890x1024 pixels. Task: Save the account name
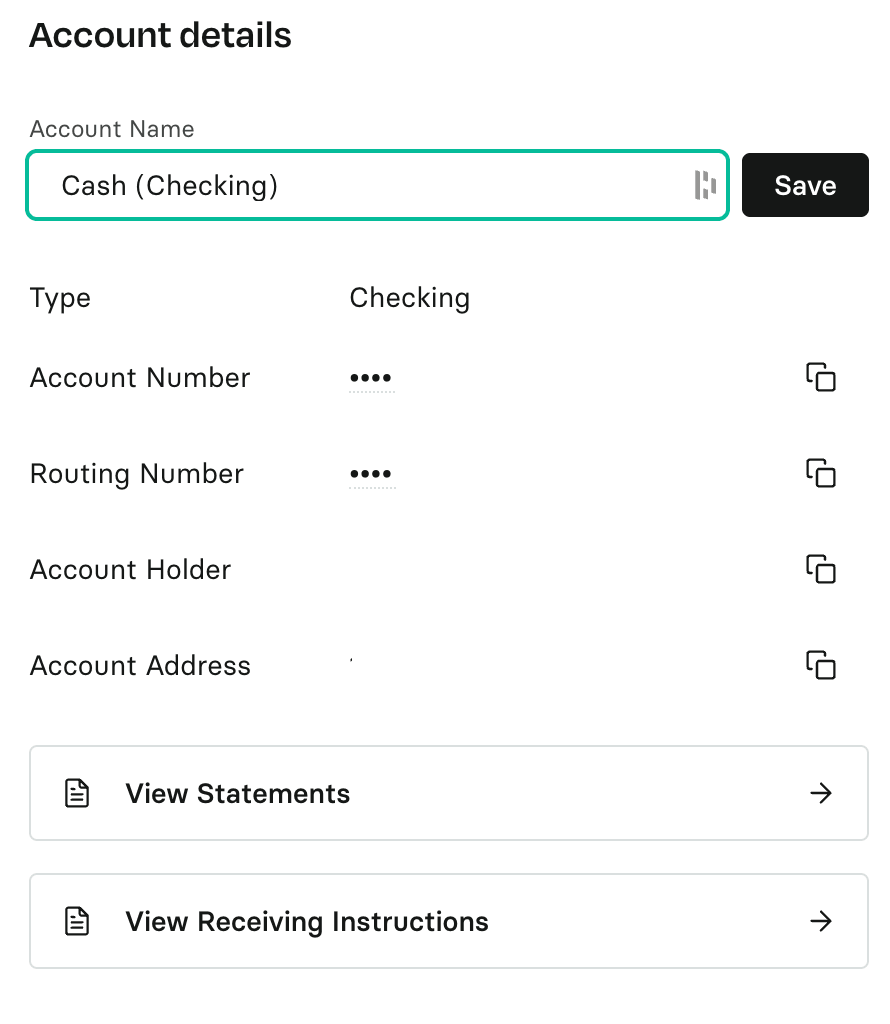[x=805, y=185]
